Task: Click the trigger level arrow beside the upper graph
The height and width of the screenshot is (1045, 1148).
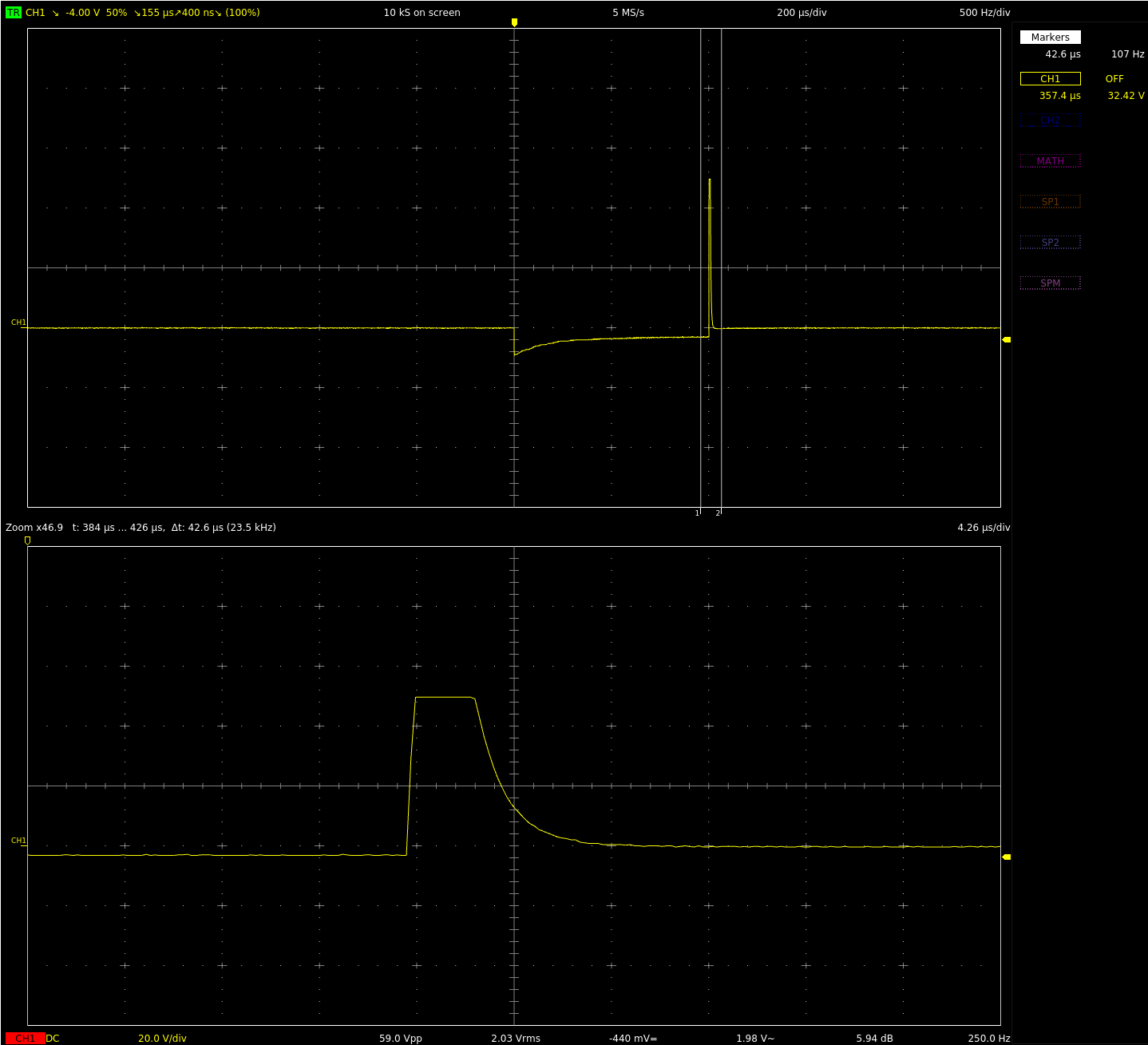Action: [1006, 339]
